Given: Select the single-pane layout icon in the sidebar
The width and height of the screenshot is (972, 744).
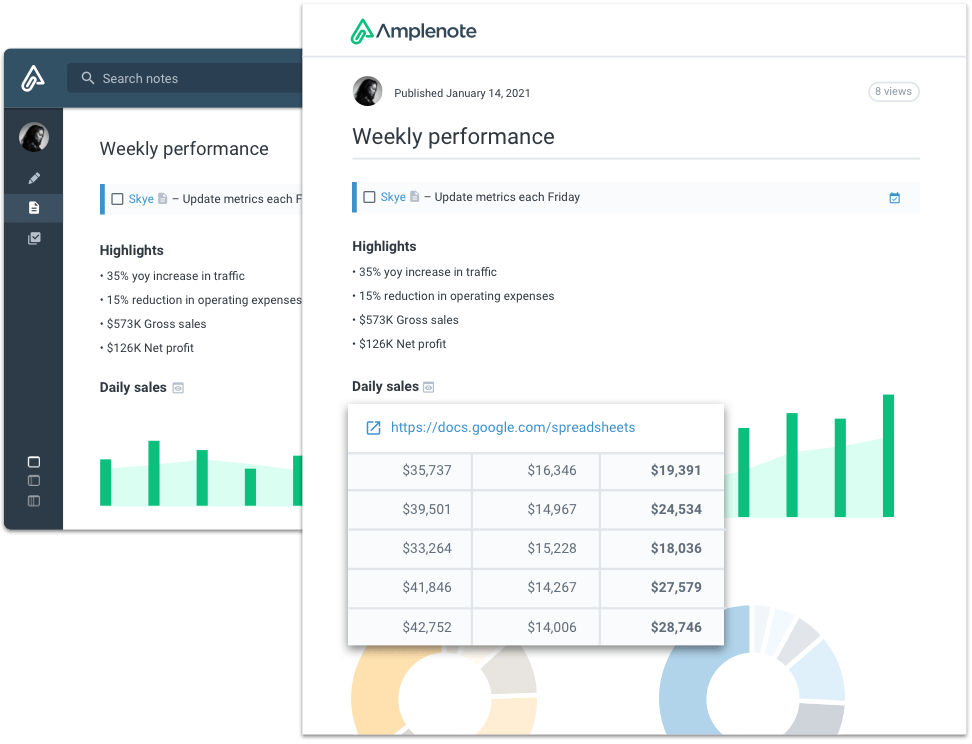Looking at the screenshot, I should click(x=34, y=462).
